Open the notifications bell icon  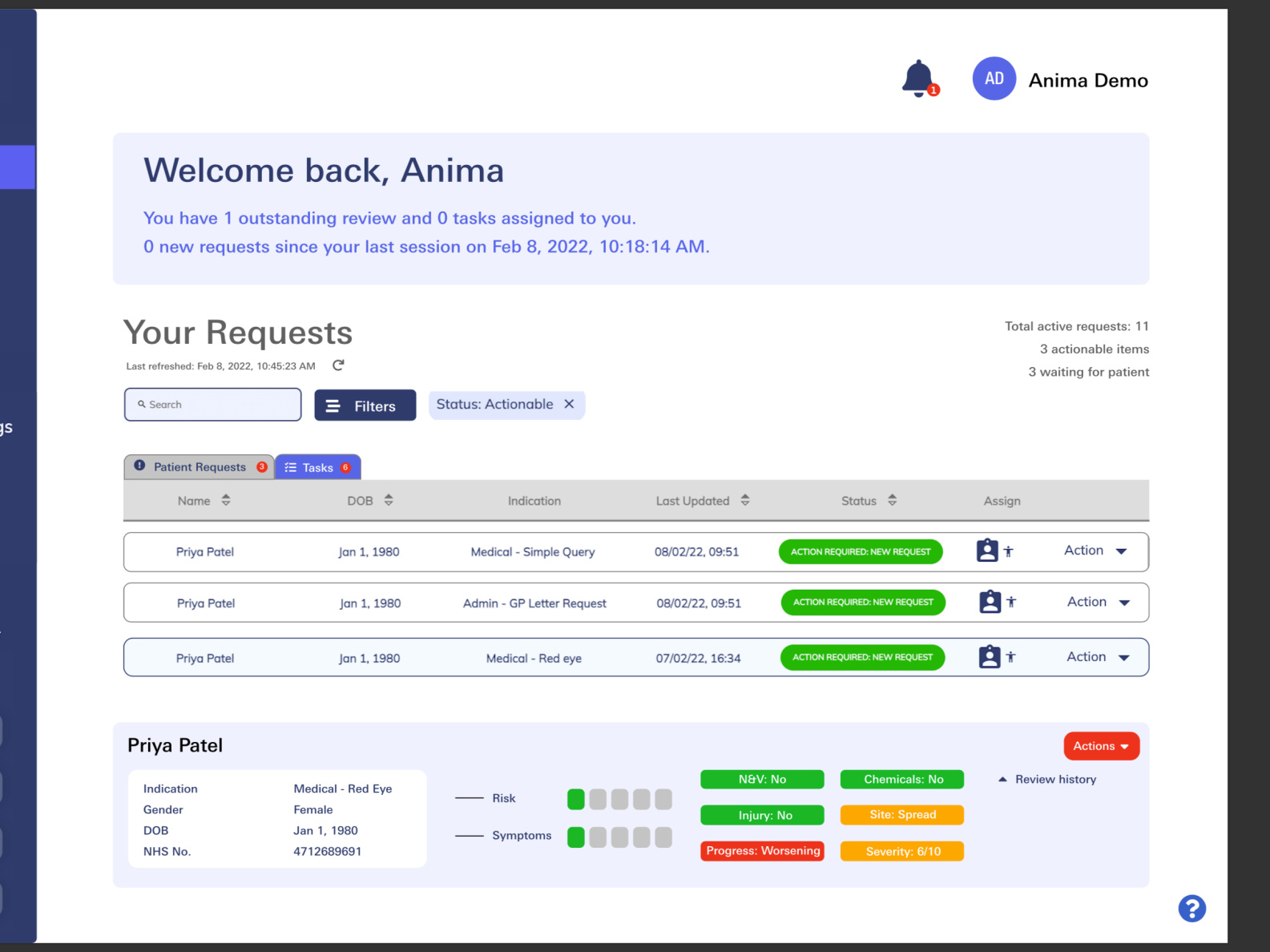point(918,79)
